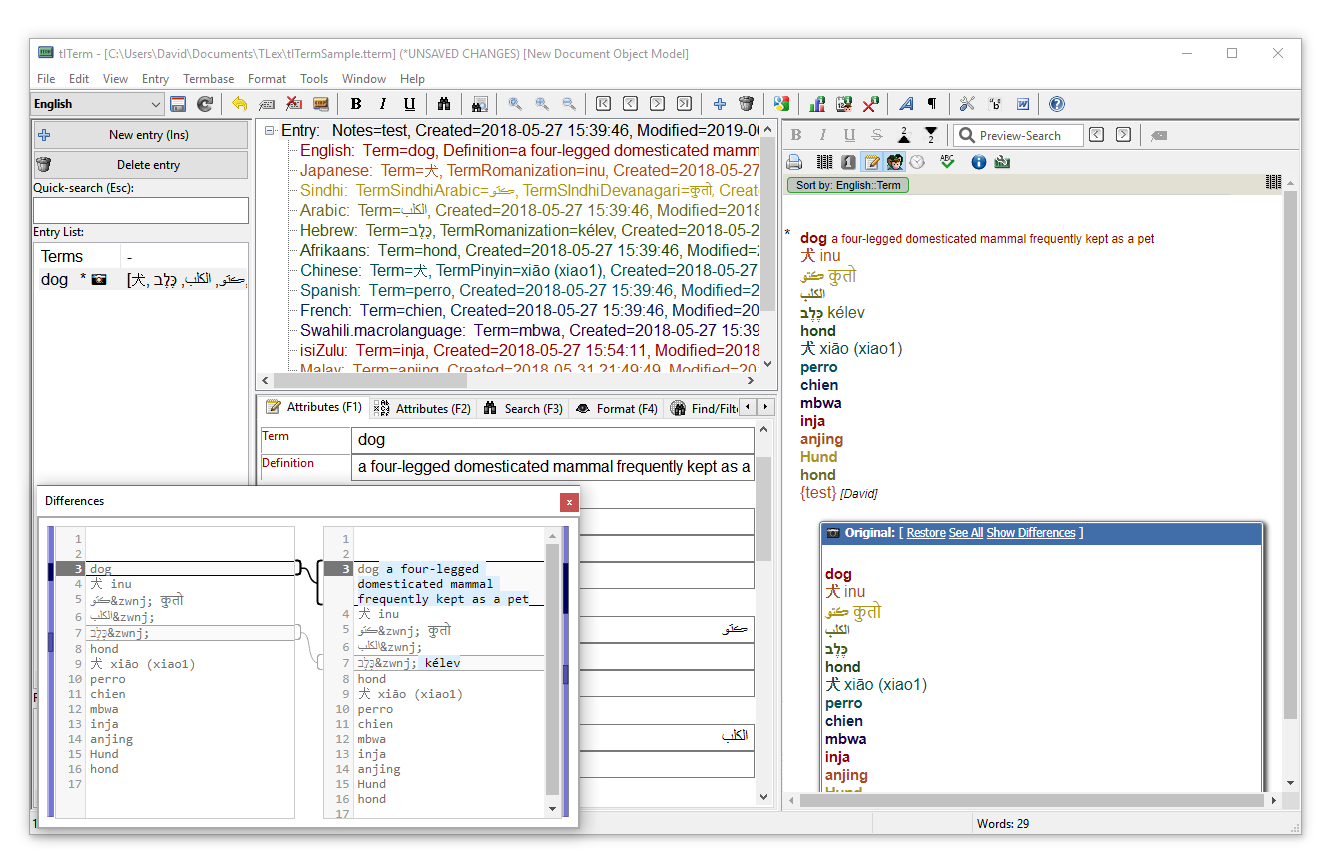Click the last-entry navigation icon
Image resolution: width=1327 pixels, height=864 pixels.
(684, 104)
